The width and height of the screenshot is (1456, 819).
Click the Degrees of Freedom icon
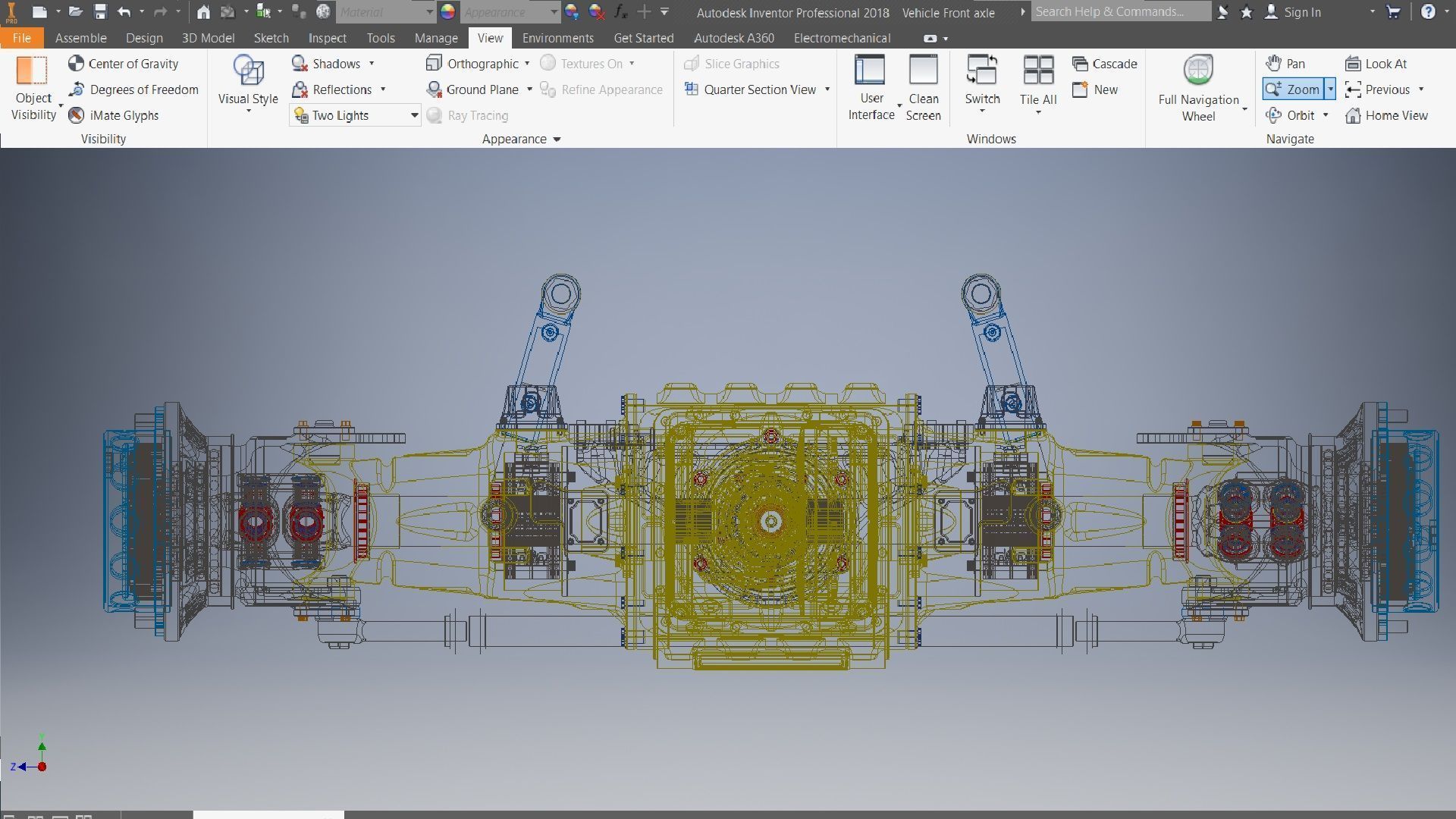click(x=77, y=89)
